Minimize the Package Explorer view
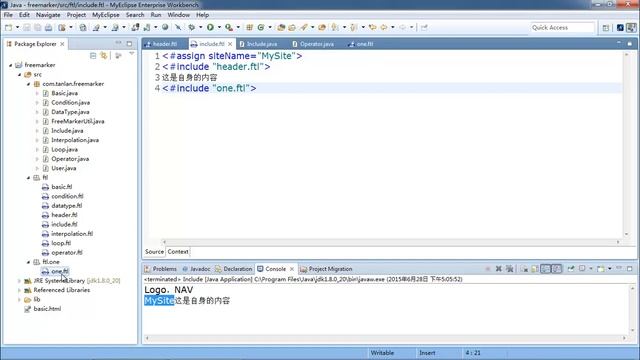 118,43
